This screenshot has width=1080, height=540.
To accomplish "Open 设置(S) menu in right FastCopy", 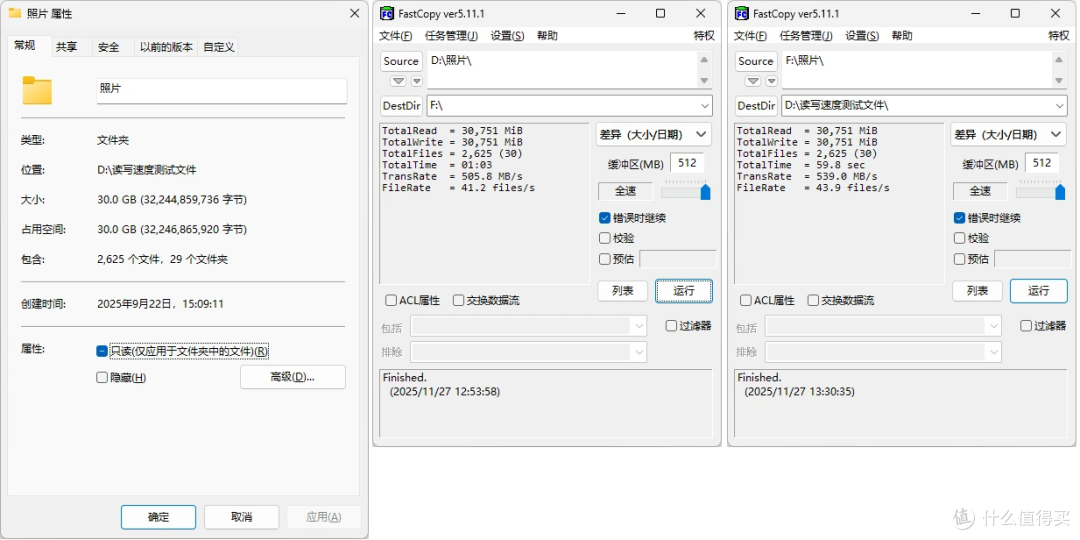I will [862, 36].
